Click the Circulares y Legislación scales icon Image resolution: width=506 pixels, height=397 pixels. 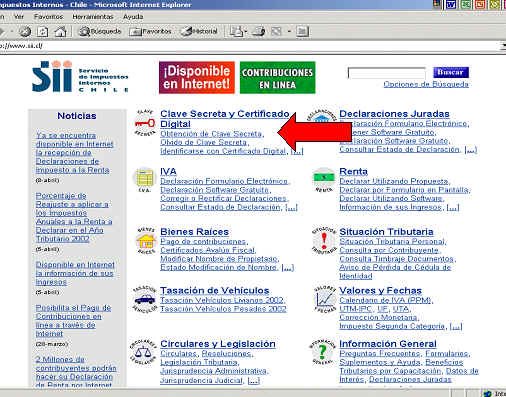pos(143,352)
